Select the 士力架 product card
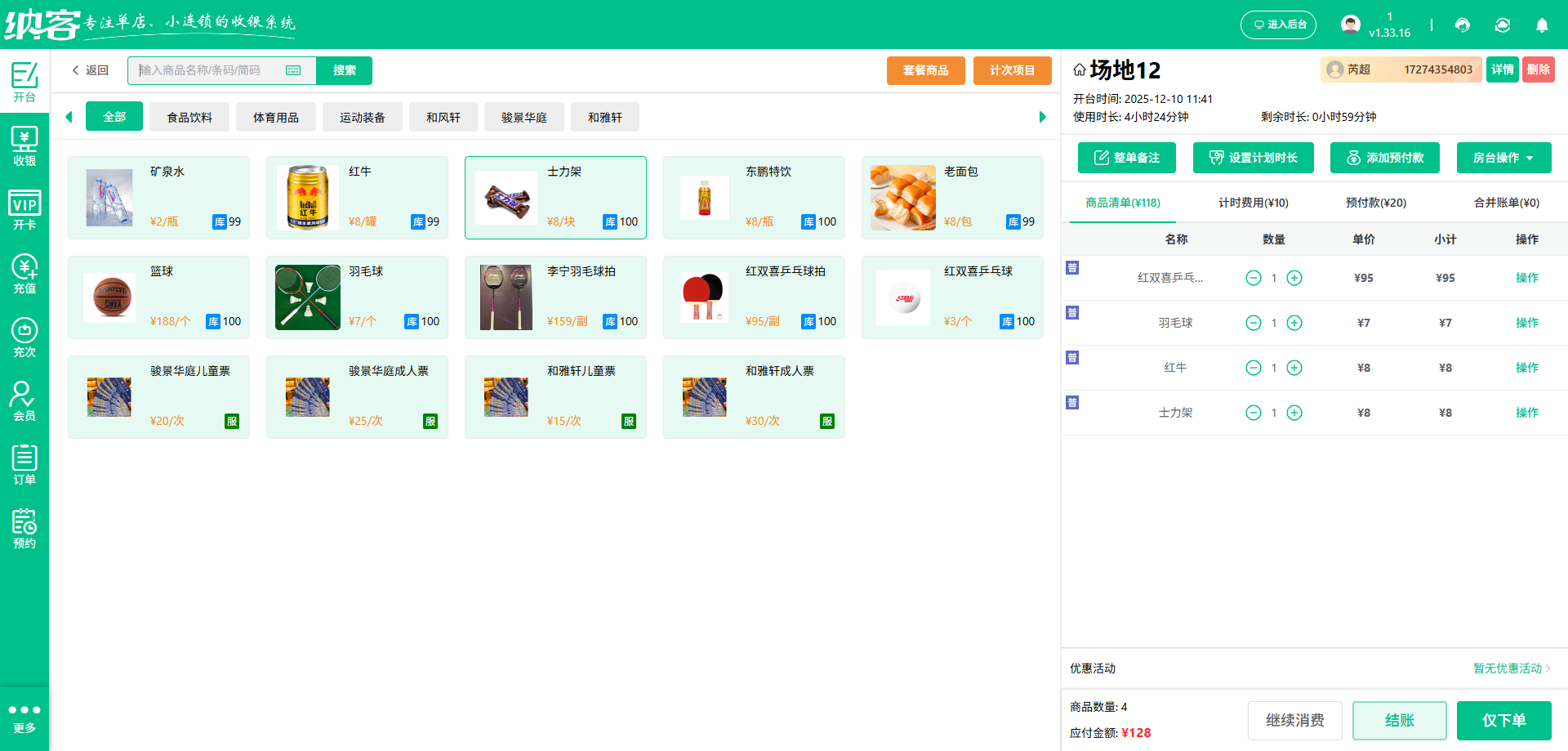The height and width of the screenshot is (751, 1568). click(555, 197)
